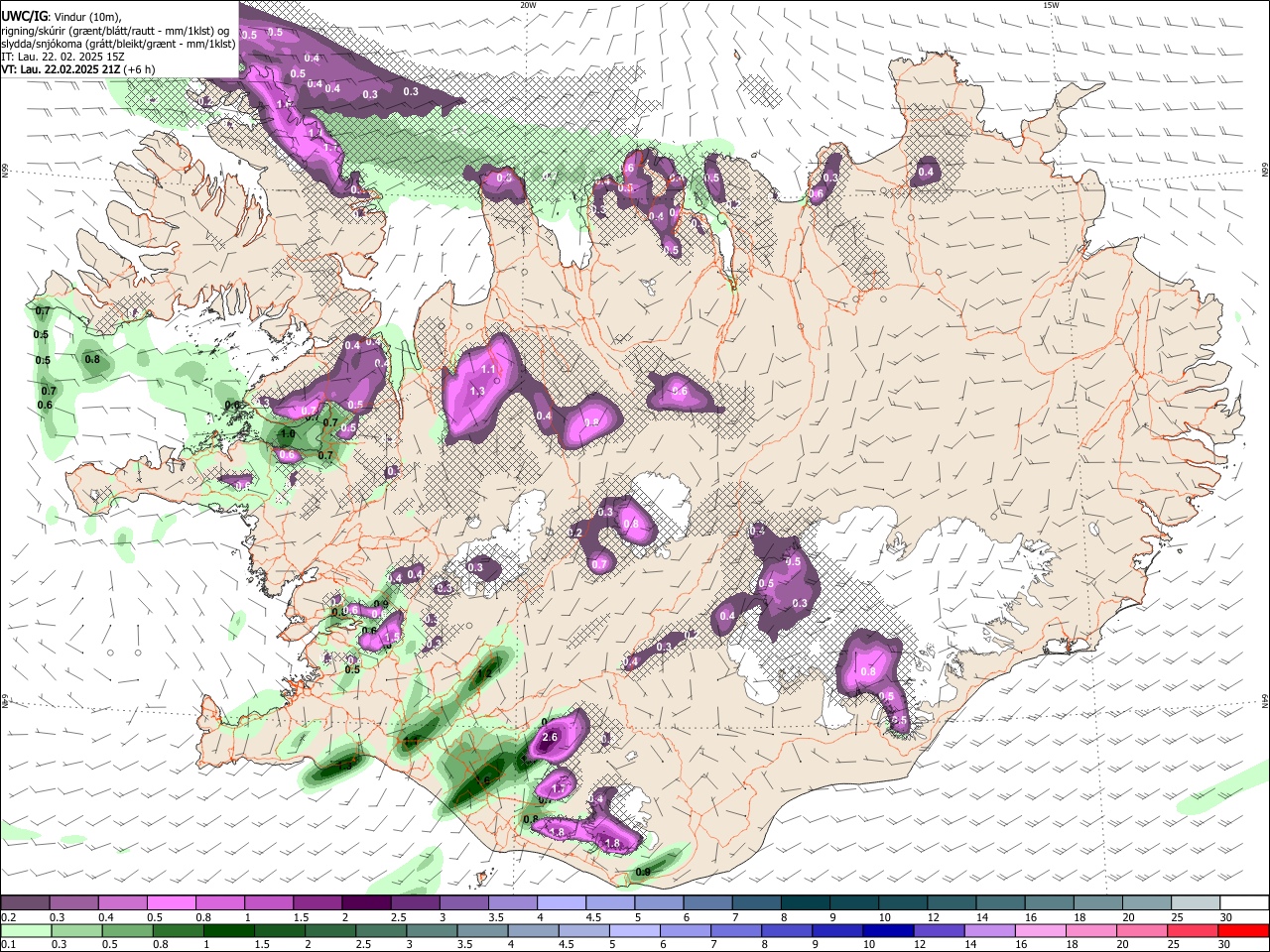Viewport: 1270px width, 952px height.
Task: Click the darkest green lower swatch between 1 and 1.5
Action: (228, 931)
